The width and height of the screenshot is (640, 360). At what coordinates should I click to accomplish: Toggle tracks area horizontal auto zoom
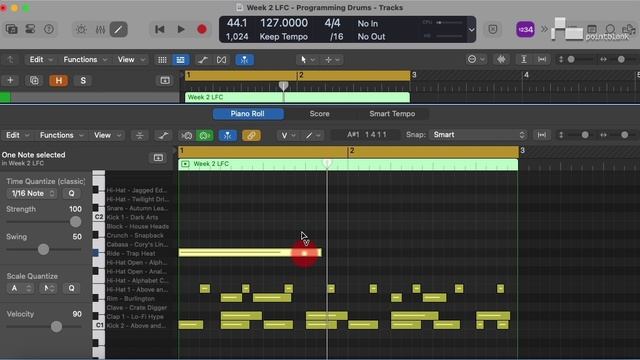542,60
